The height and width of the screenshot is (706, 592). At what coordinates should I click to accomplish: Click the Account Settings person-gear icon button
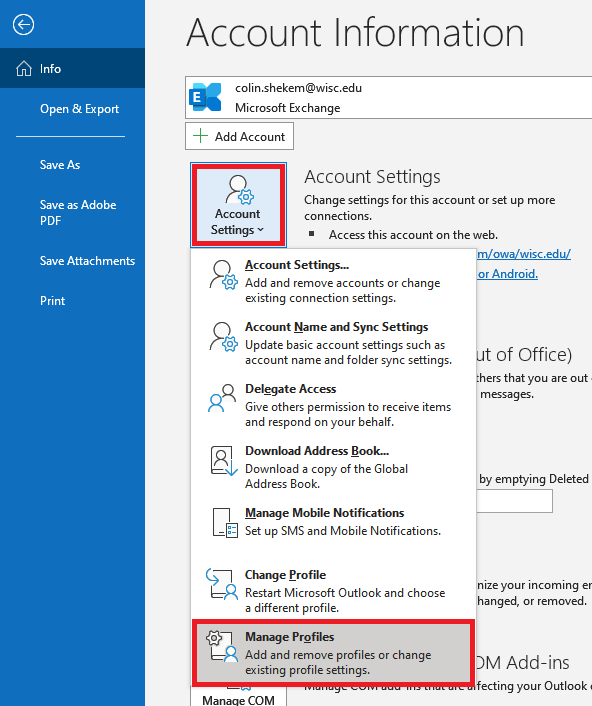tap(239, 205)
